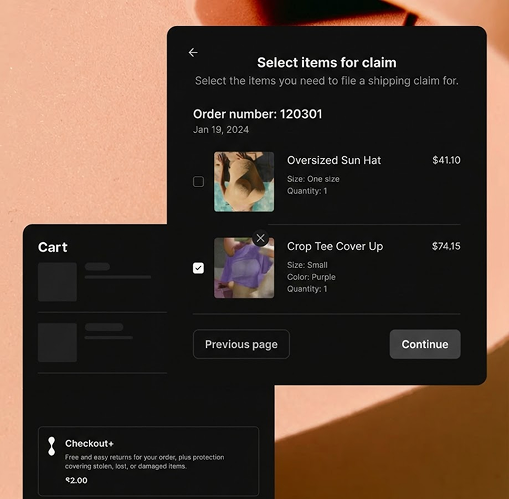Click the $74.15 price
Viewport: 509px width, 499px height.
click(x=446, y=246)
